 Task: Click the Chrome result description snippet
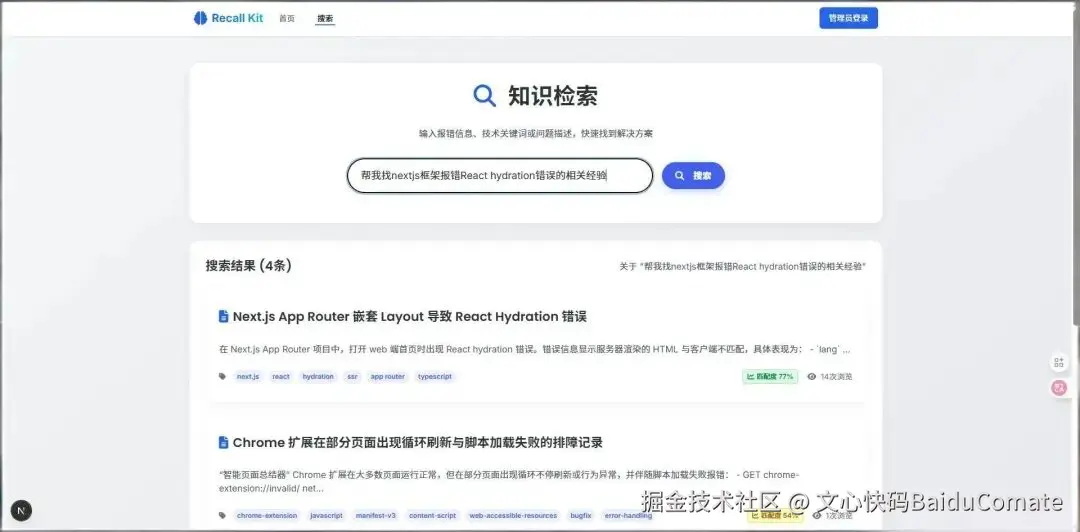510,482
